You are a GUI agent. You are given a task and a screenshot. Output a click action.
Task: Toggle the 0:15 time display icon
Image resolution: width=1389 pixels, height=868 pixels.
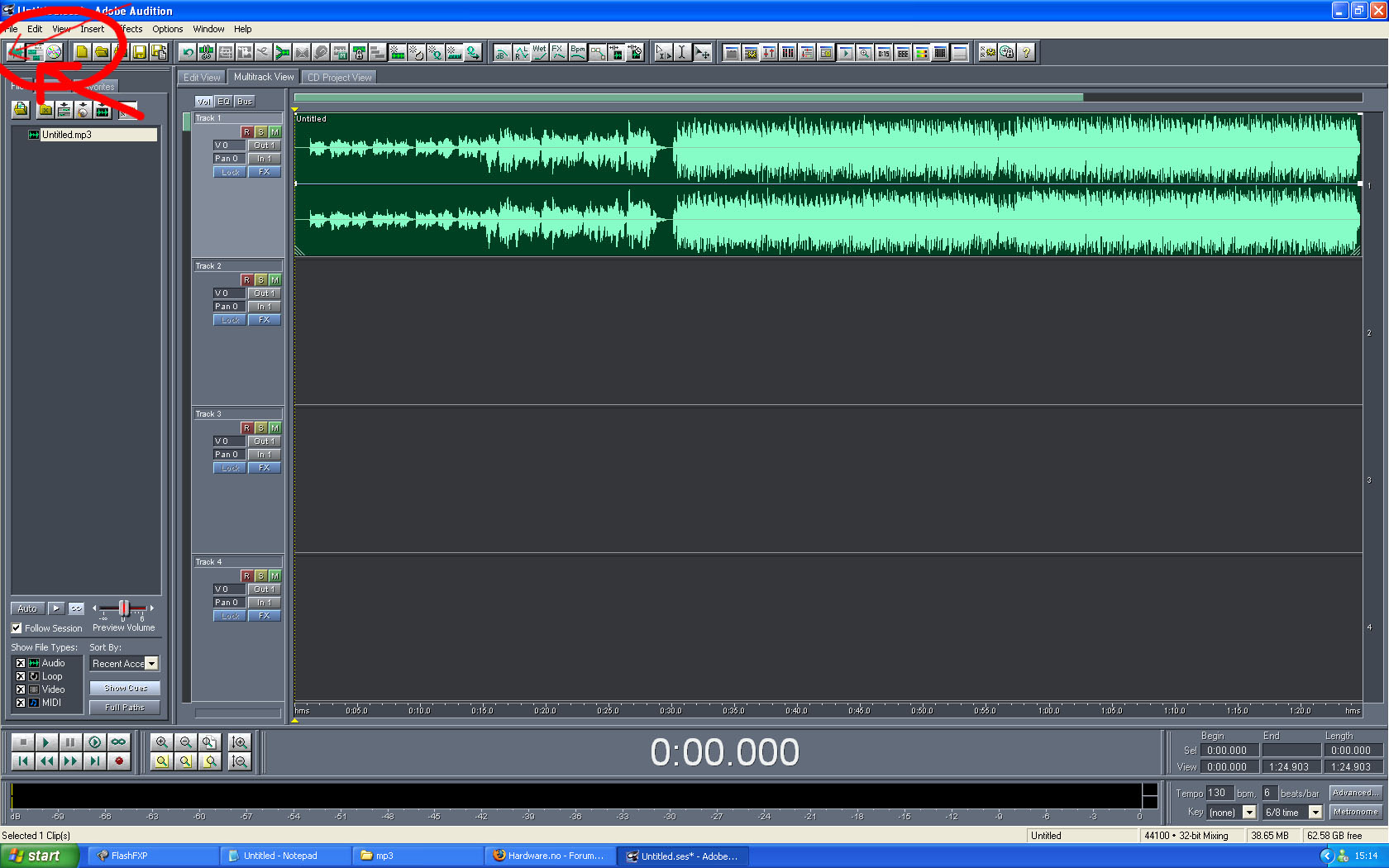(883, 52)
